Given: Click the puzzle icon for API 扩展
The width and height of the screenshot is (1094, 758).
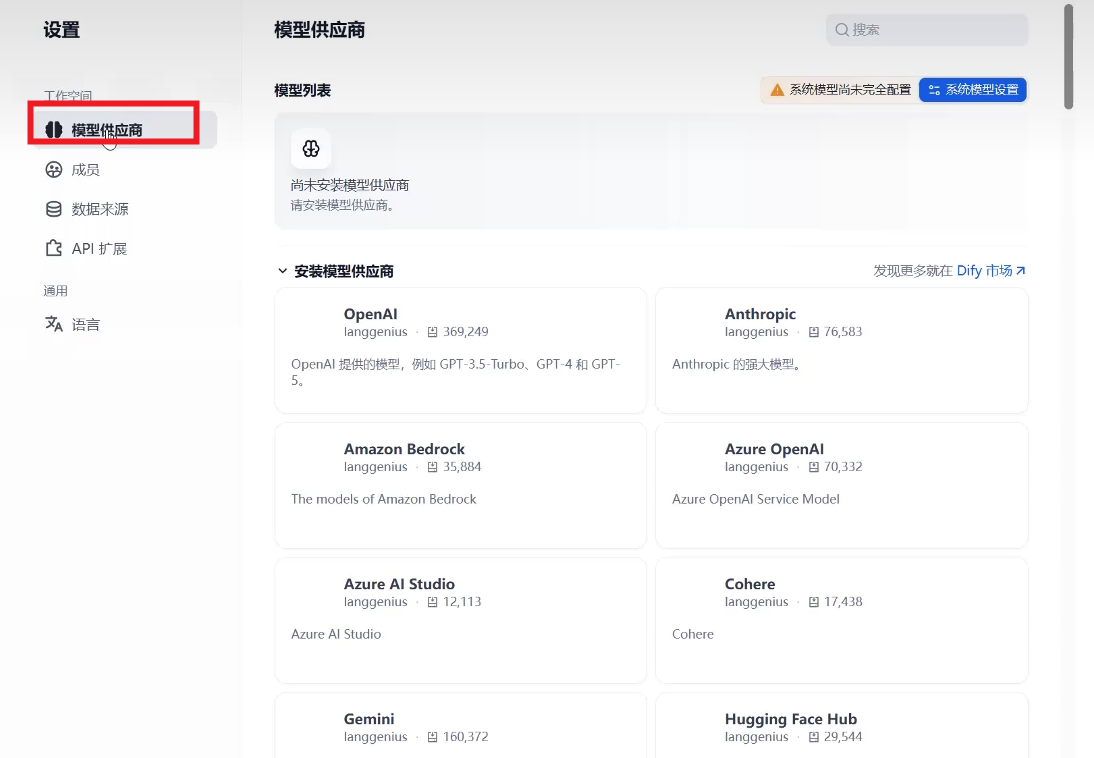Looking at the screenshot, I should 54,248.
